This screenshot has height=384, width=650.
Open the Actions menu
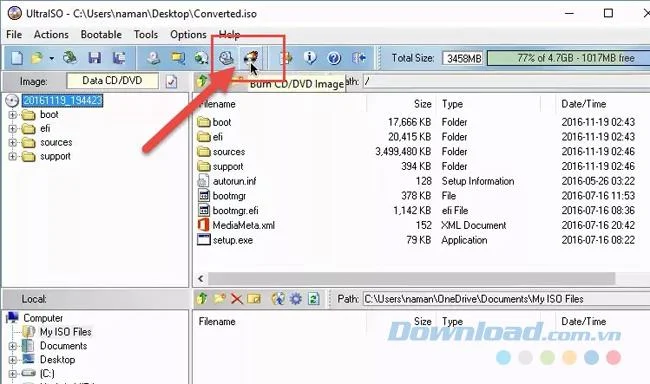click(51, 34)
